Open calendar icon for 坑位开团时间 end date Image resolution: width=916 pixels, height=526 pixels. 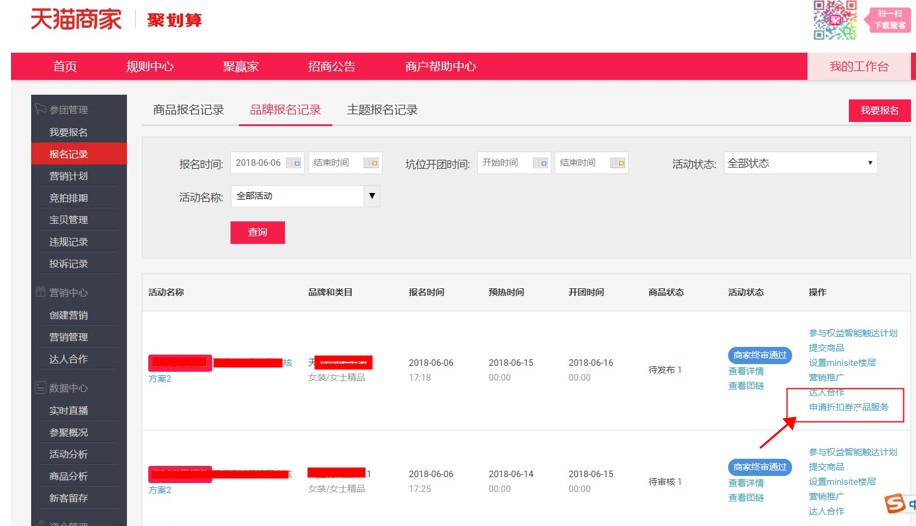click(618, 163)
